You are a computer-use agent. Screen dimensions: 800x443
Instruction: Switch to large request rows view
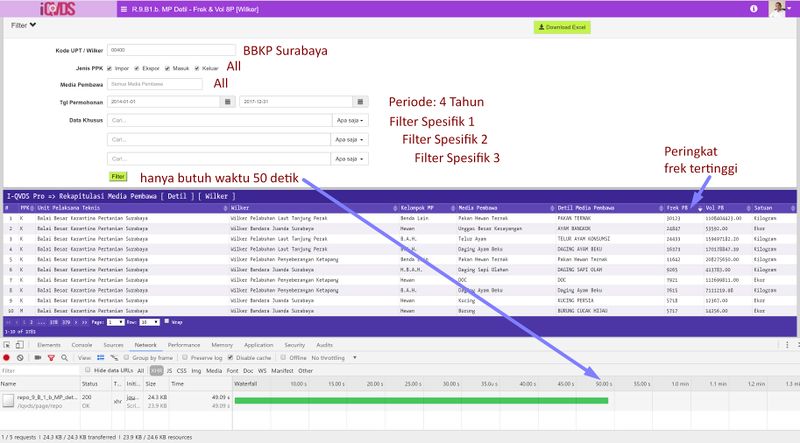(101, 358)
